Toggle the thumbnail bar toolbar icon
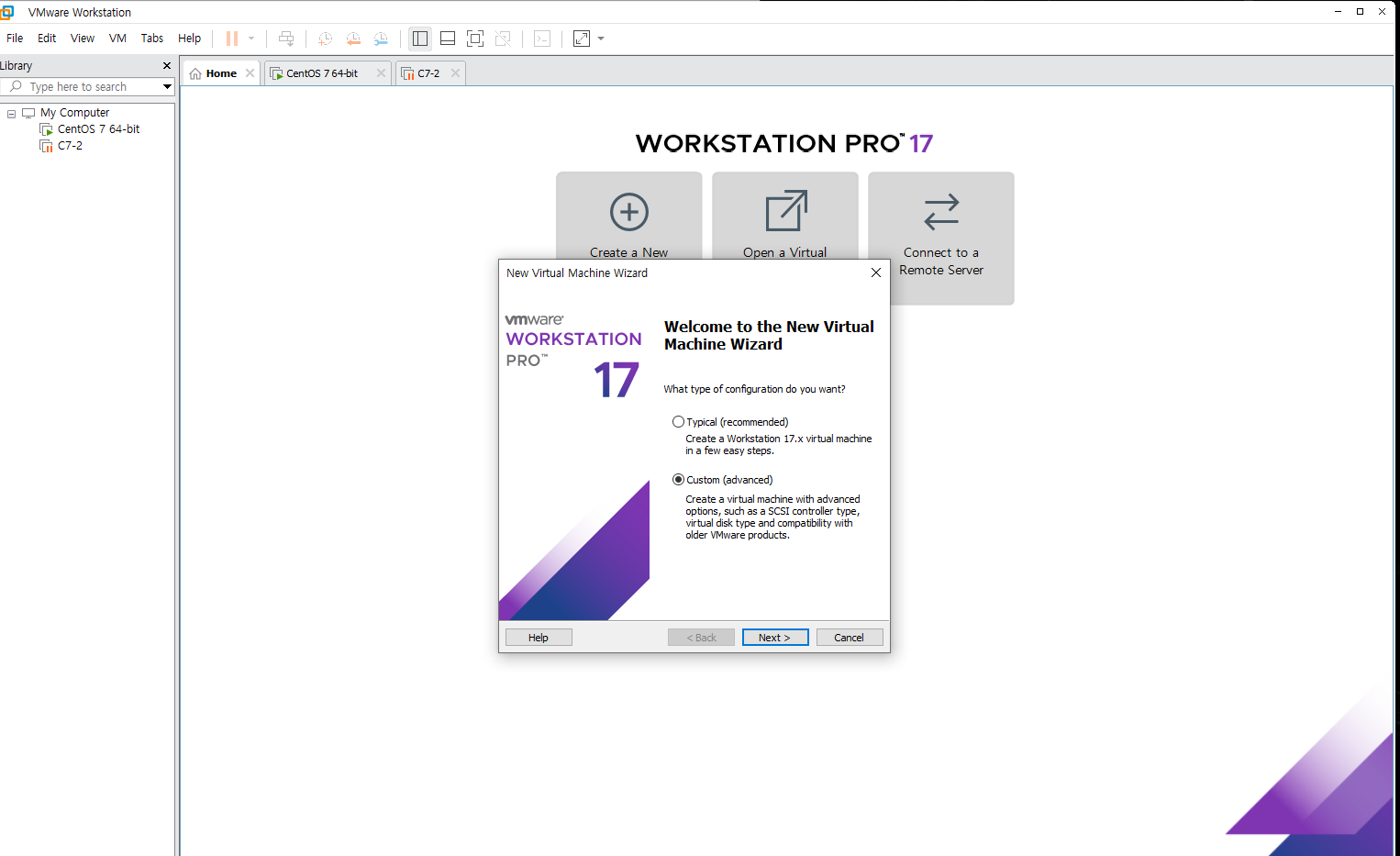The width and height of the screenshot is (1400, 856). [448, 39]
